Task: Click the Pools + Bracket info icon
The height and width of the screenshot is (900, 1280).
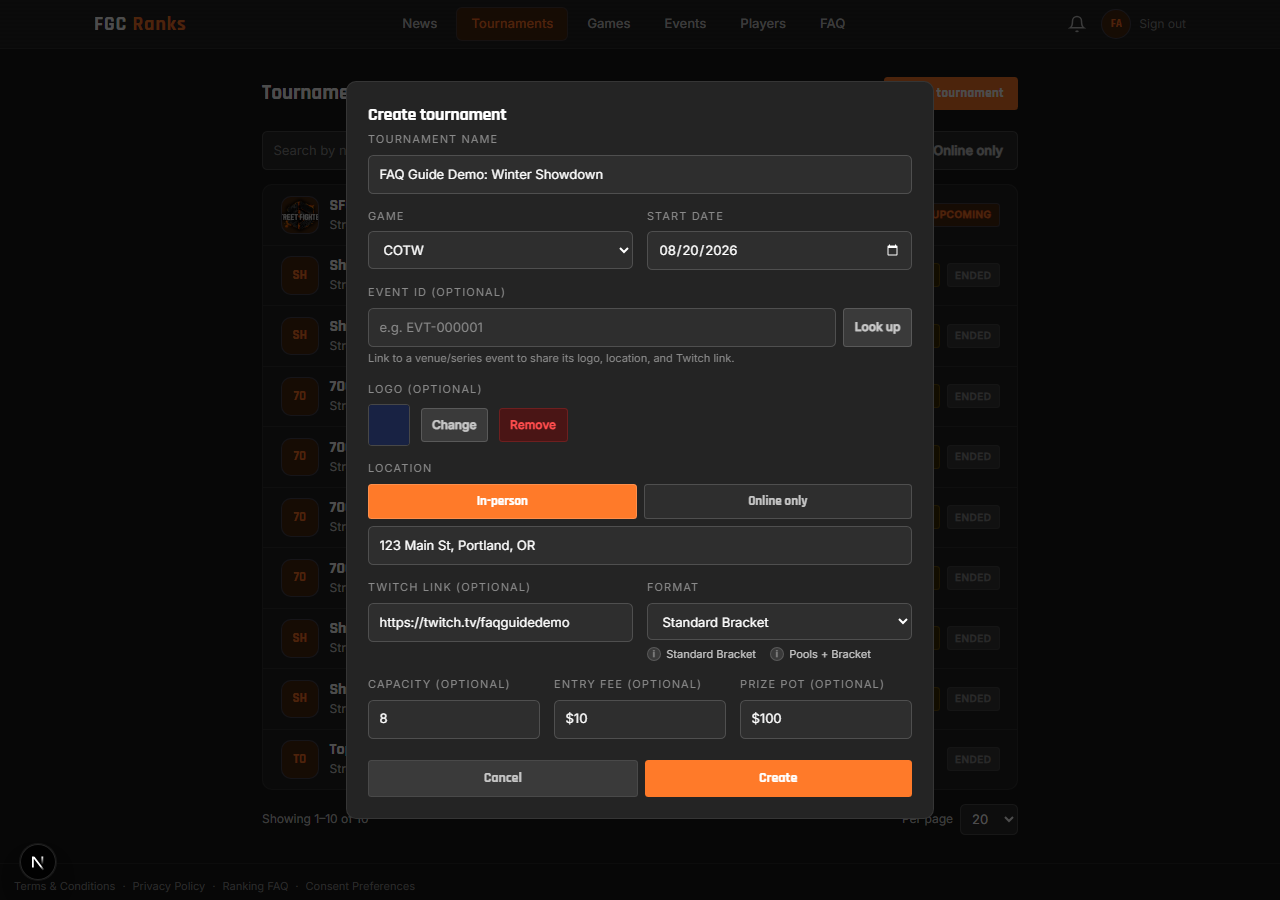Action: 777,654
